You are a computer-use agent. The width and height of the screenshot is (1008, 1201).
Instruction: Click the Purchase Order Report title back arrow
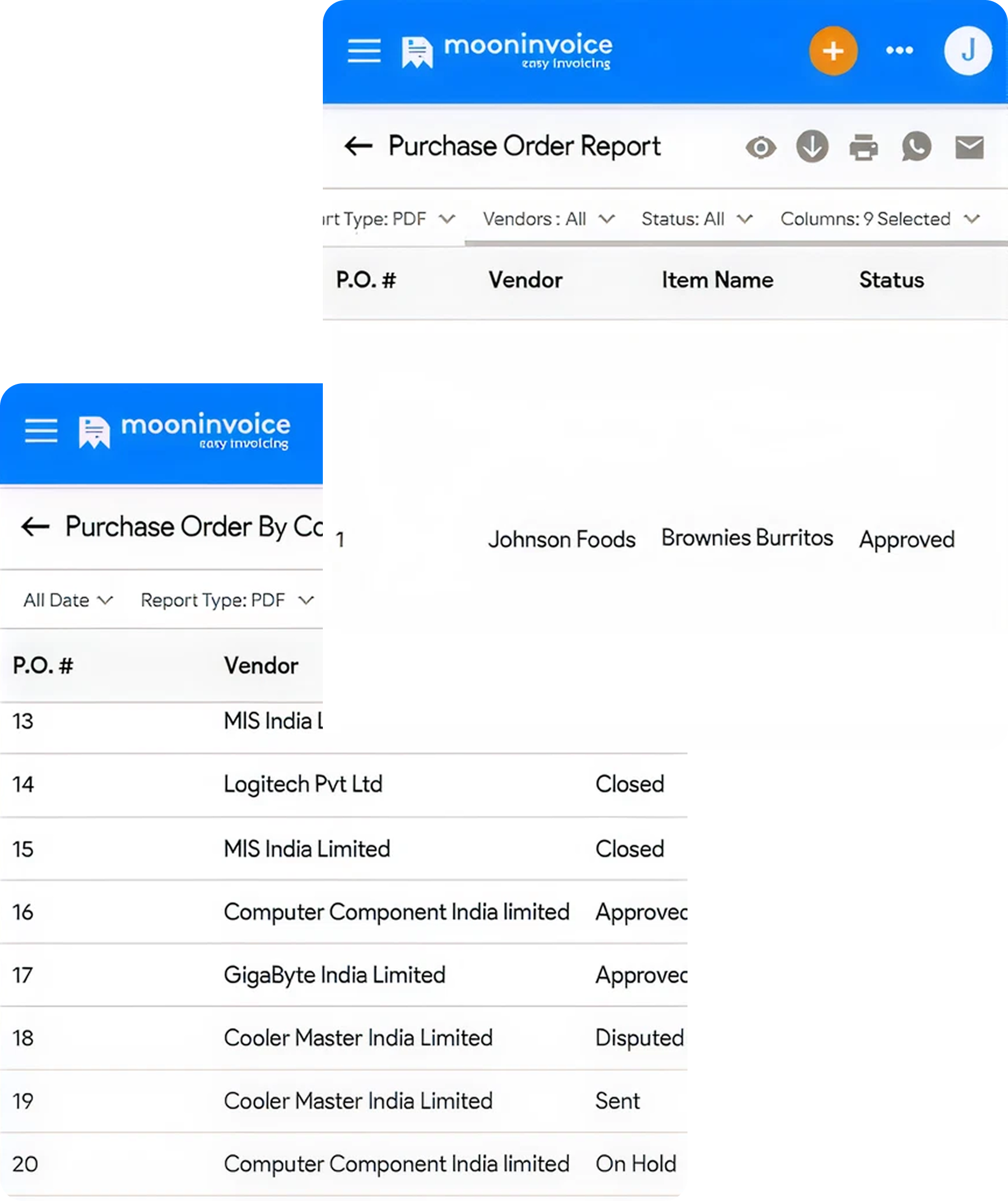point(358,146)
